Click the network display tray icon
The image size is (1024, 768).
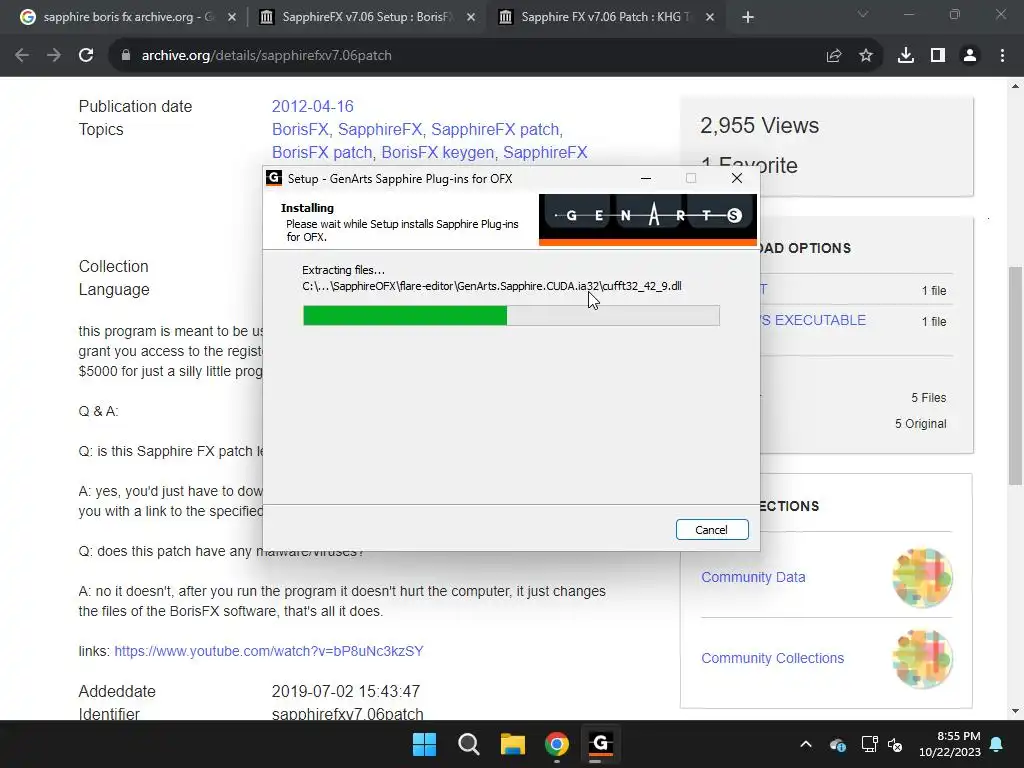click(869, 744)
